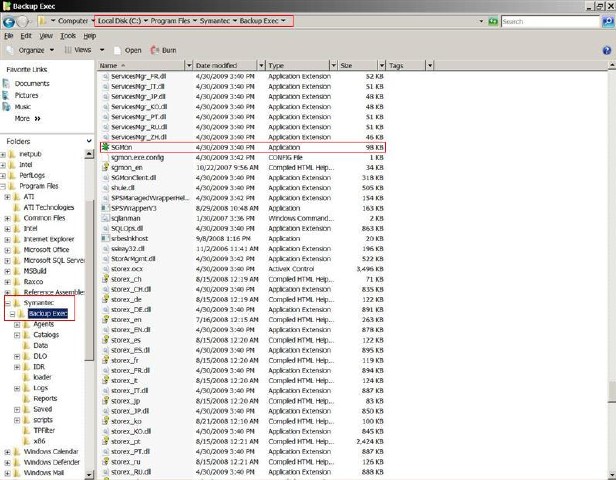Screen dimensions: 616x480
Task: Collapse the Program Files tree node
Action: [x=3, y=186]
